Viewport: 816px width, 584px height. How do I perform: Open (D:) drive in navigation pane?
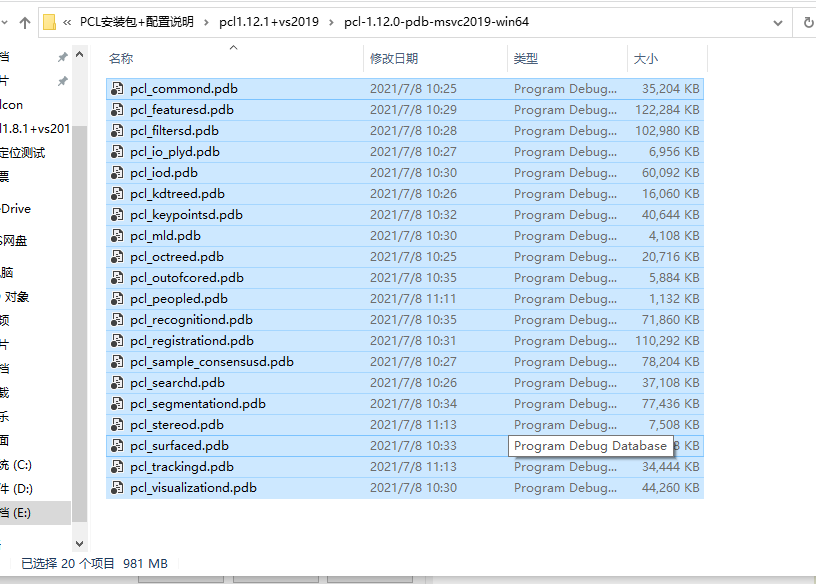[x=17, y=489]
